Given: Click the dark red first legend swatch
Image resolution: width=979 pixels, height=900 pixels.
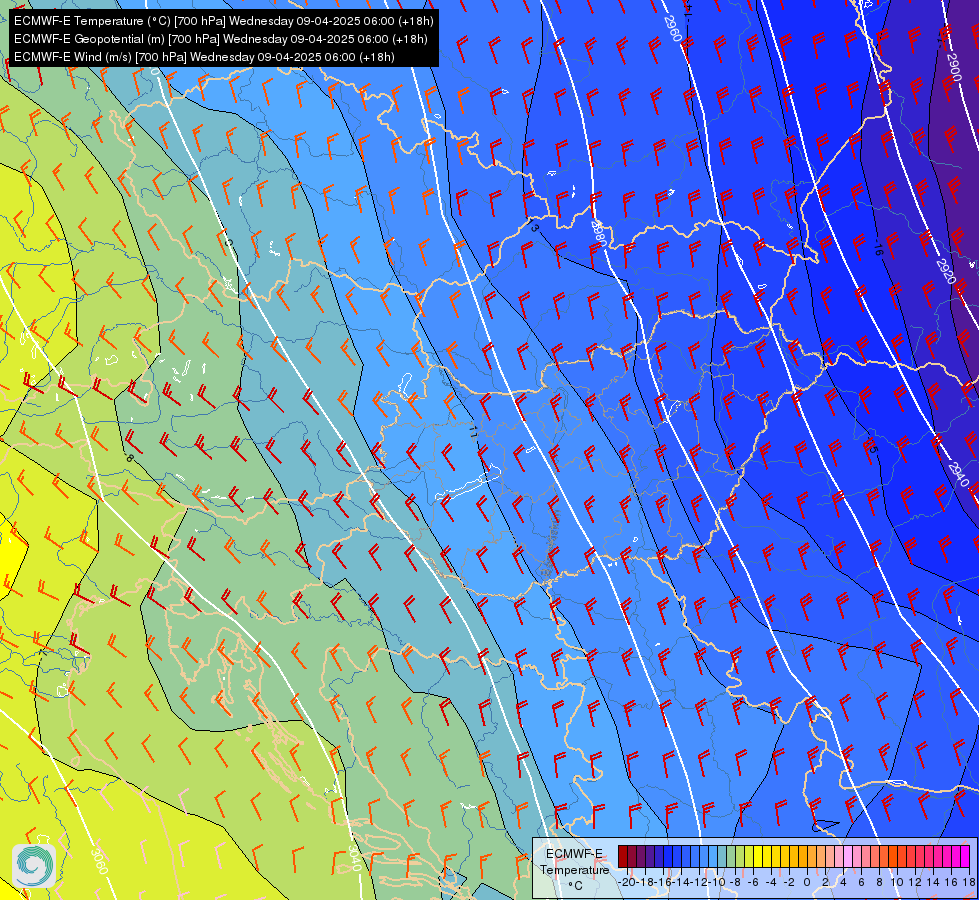Looking at the screenshot, I should click(x=622, y=856).
